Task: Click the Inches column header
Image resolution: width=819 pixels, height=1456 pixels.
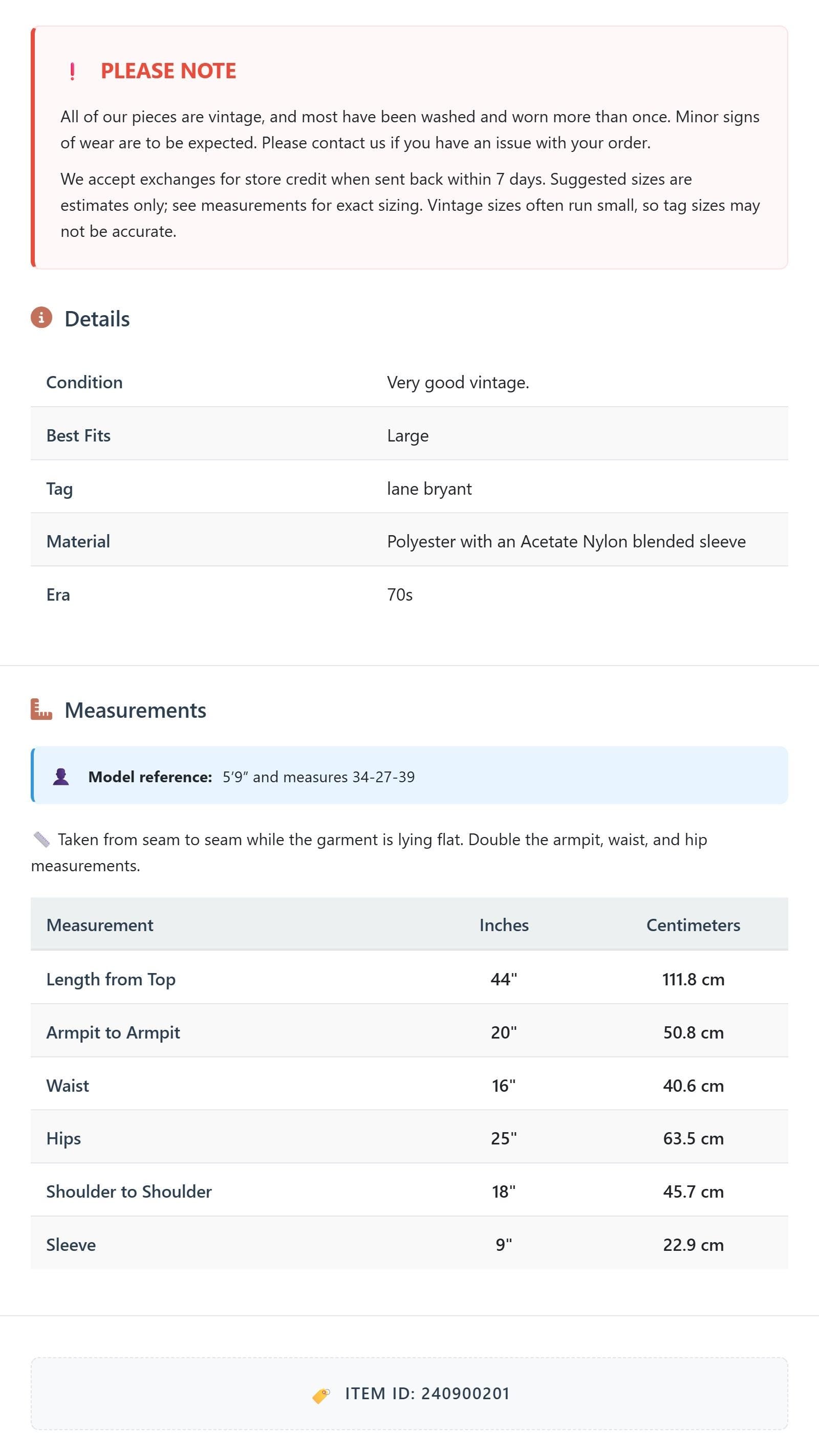Action: 504,924
